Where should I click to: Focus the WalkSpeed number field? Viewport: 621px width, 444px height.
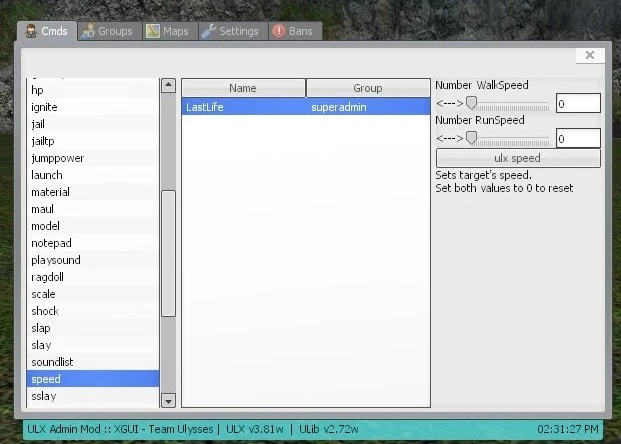point(577,103)
